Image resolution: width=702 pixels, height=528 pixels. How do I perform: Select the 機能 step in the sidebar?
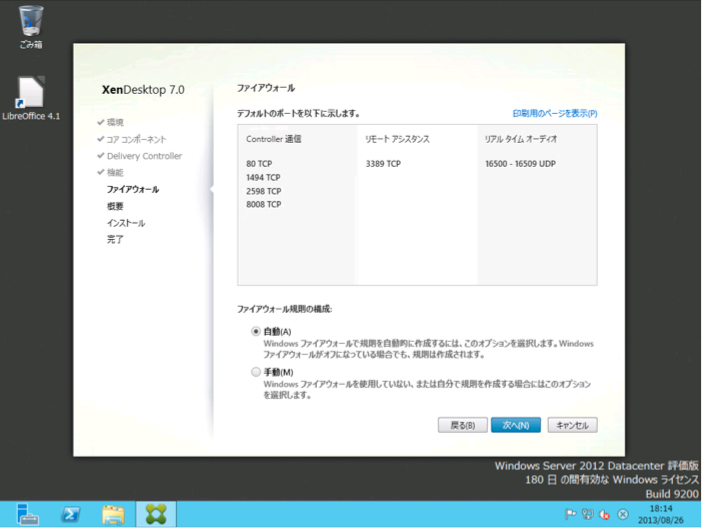[115, 172]
